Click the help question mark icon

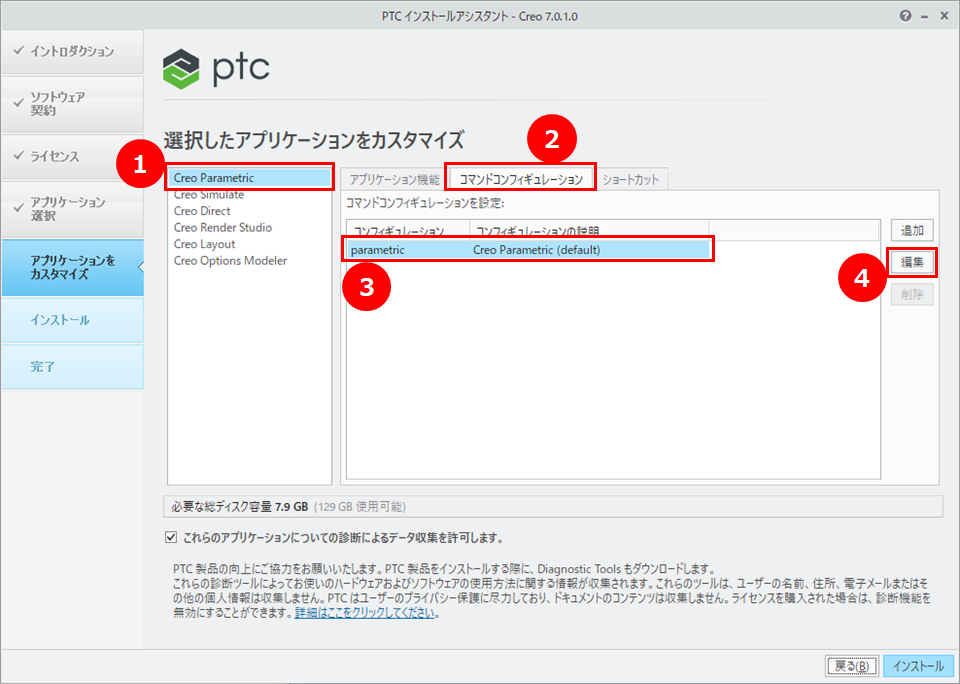(x=906, y=16)
